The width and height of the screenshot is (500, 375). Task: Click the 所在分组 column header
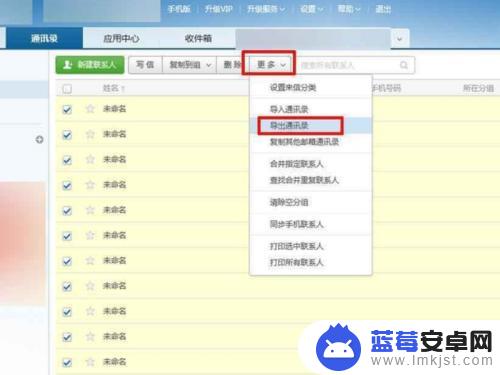coord(478,88)
